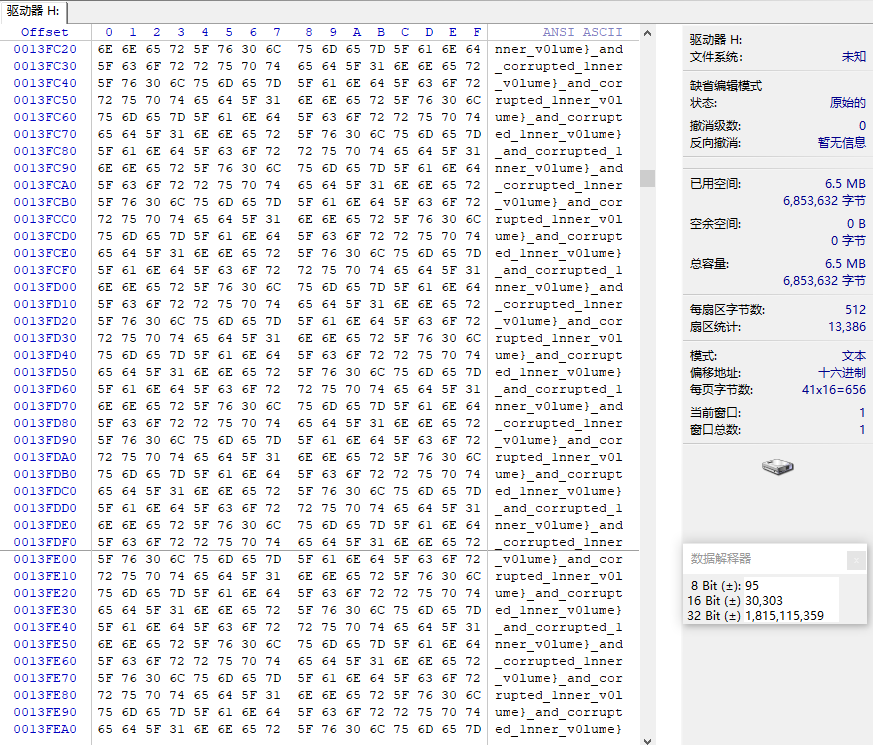Select offset row 0013FDF0

point(45,542)
